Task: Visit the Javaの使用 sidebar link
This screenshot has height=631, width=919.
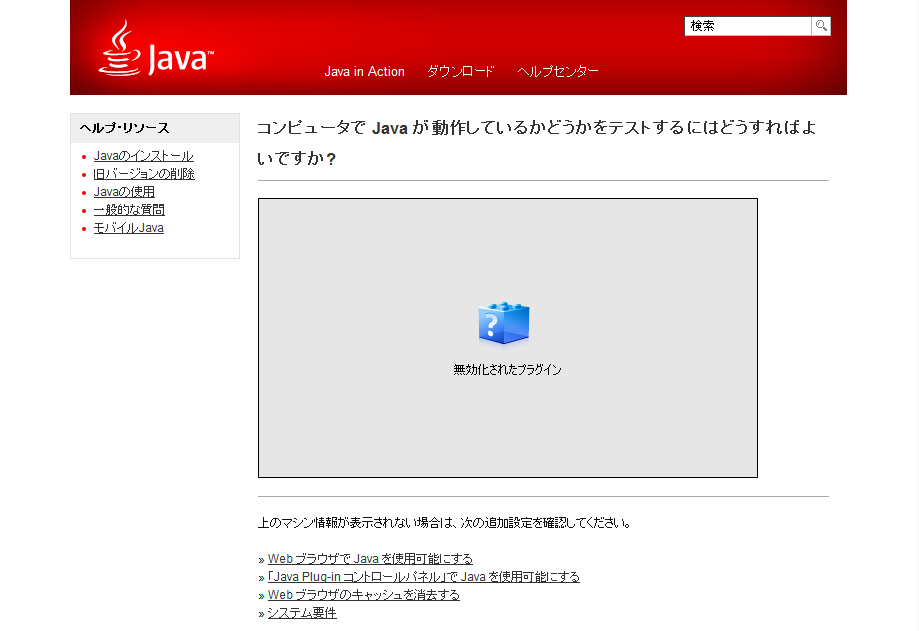Action: tap(124, 192)
